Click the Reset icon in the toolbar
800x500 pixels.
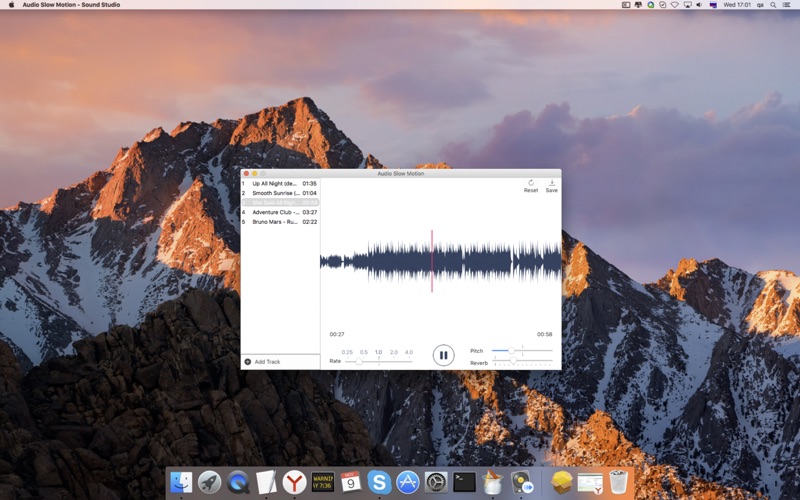(531, 183)
